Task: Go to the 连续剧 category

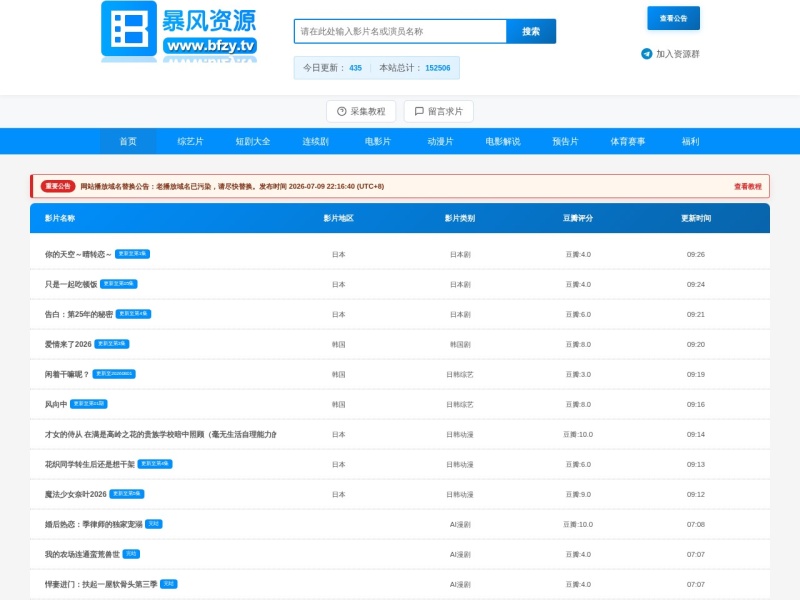Action: [x=315, y=141]
